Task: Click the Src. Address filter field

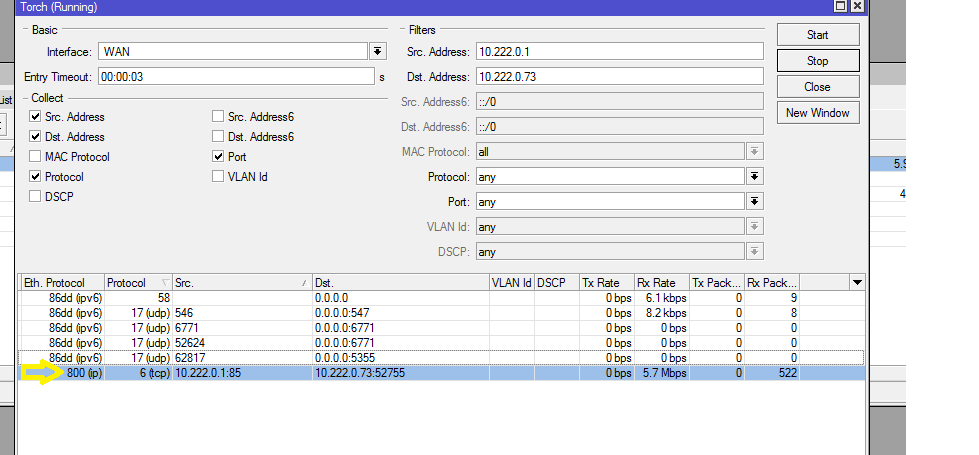Action: click(618, 51)
